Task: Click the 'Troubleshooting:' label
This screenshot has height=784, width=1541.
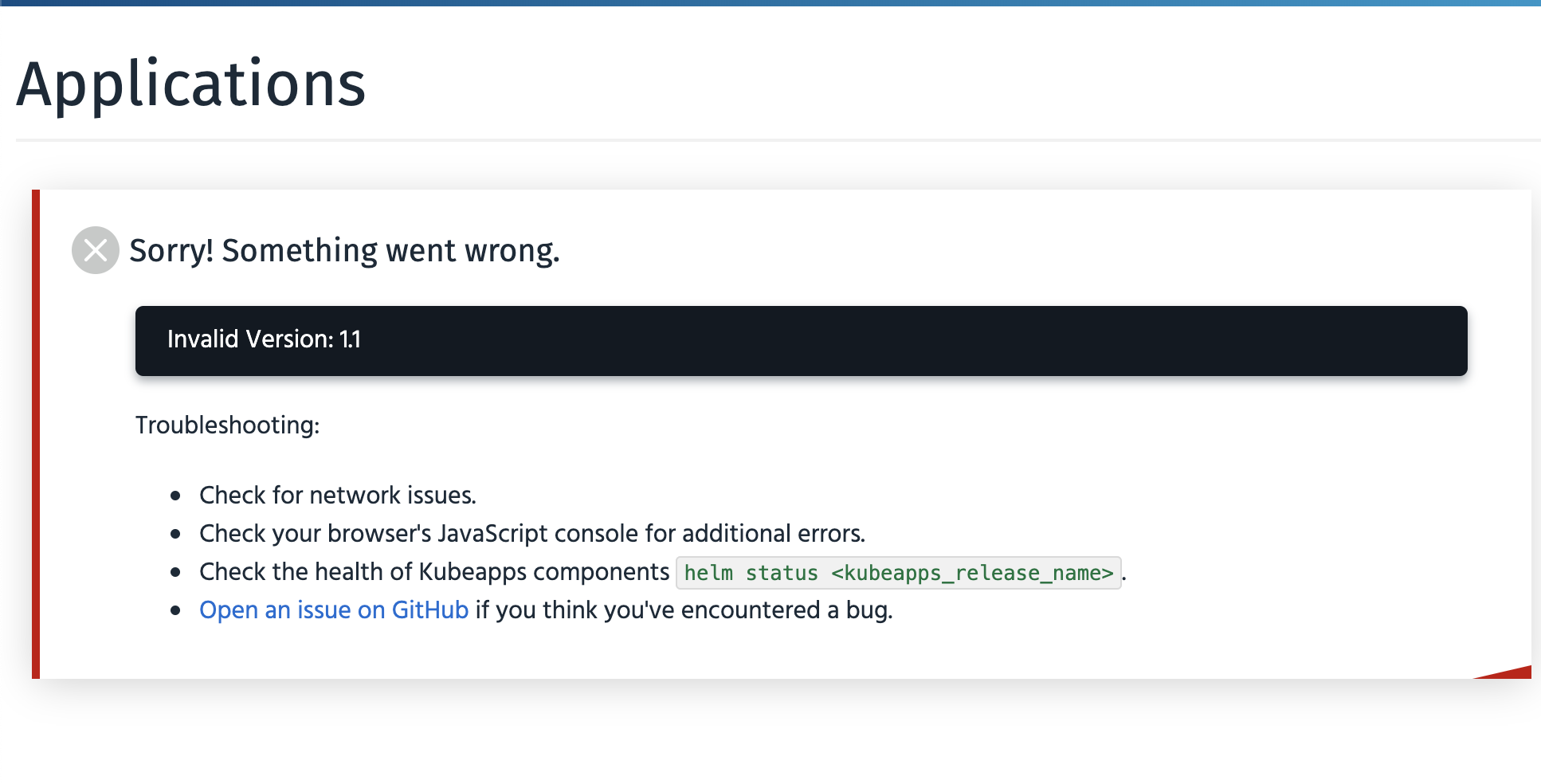Action: coord(227,425)
